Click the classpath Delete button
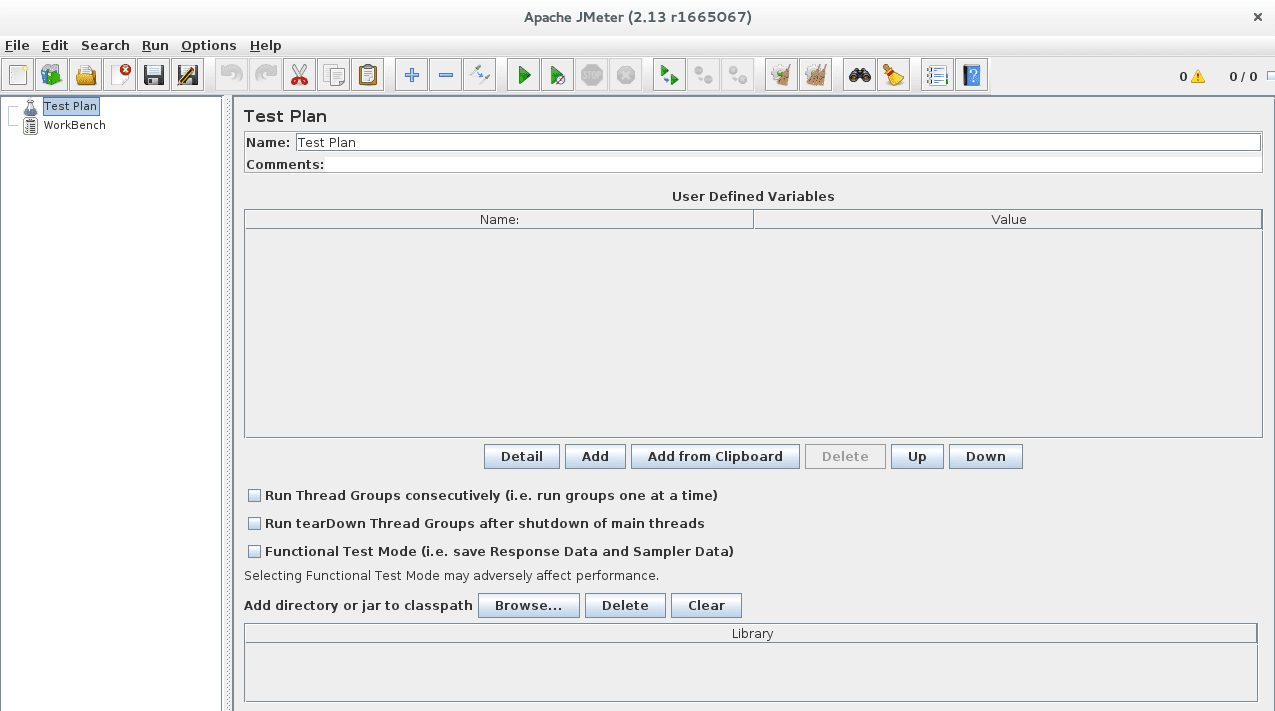 (x=625, y=605)
